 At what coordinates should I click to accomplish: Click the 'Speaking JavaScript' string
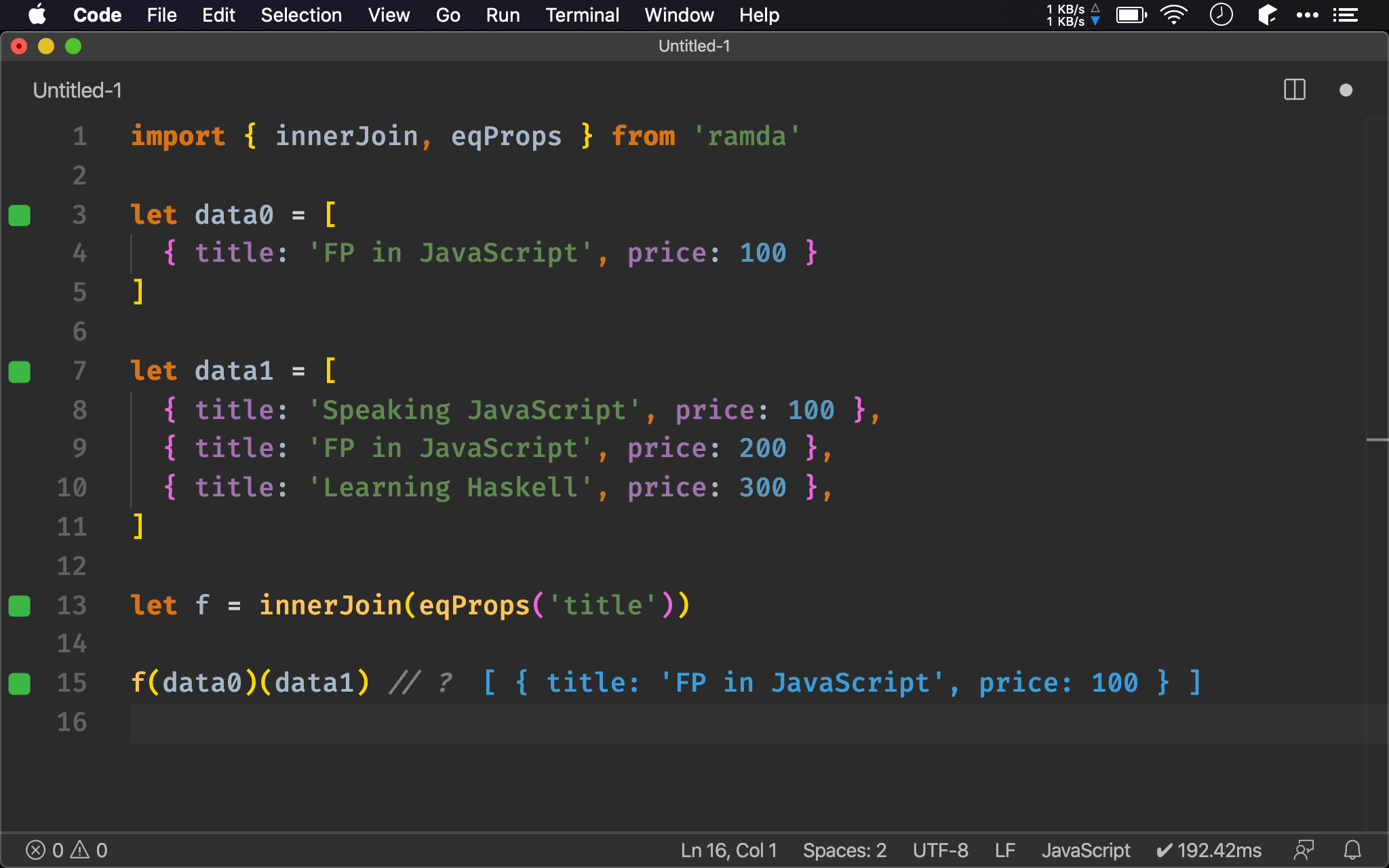(x=474, y=410)
